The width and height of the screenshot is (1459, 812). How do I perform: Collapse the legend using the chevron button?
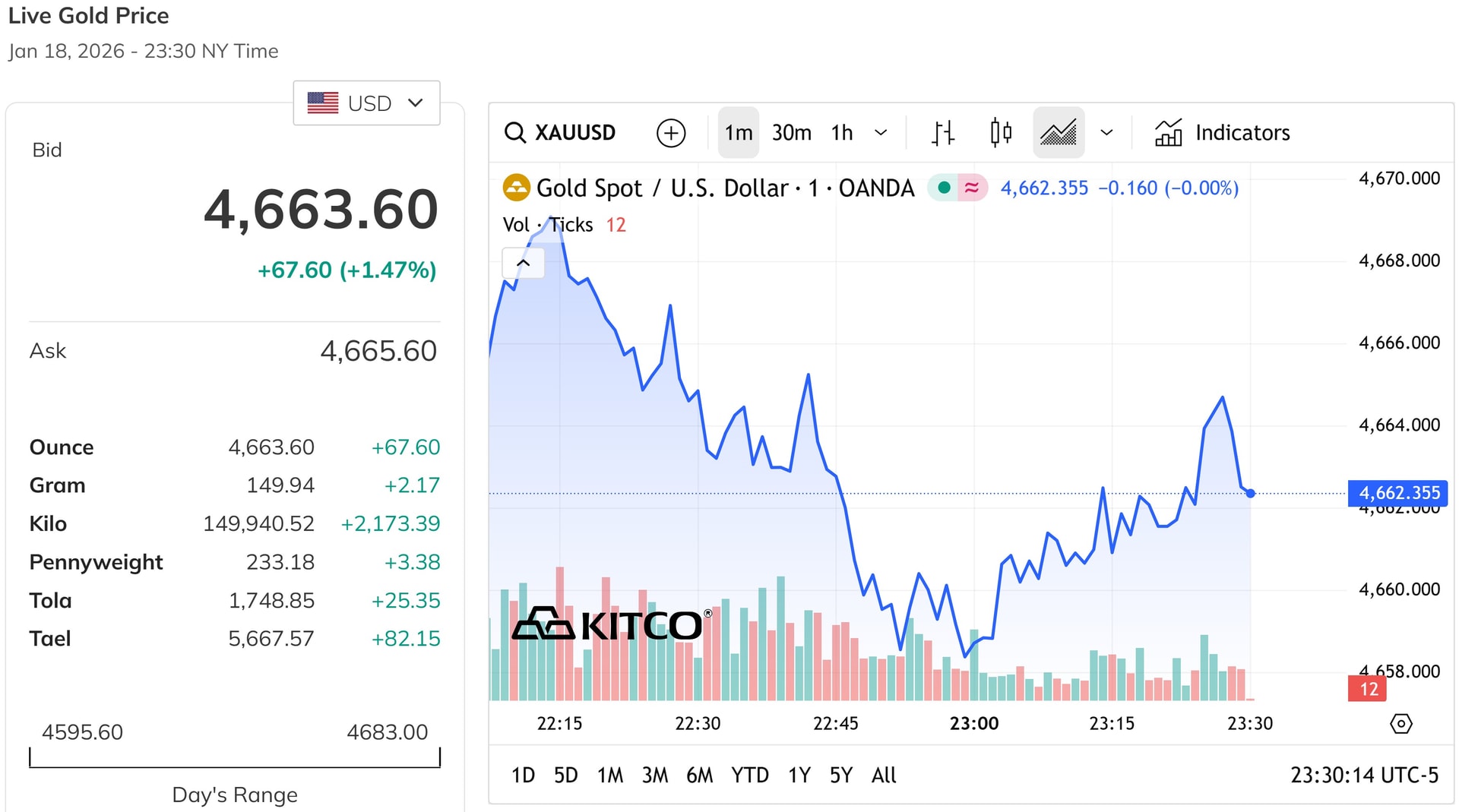click(523, 263)
